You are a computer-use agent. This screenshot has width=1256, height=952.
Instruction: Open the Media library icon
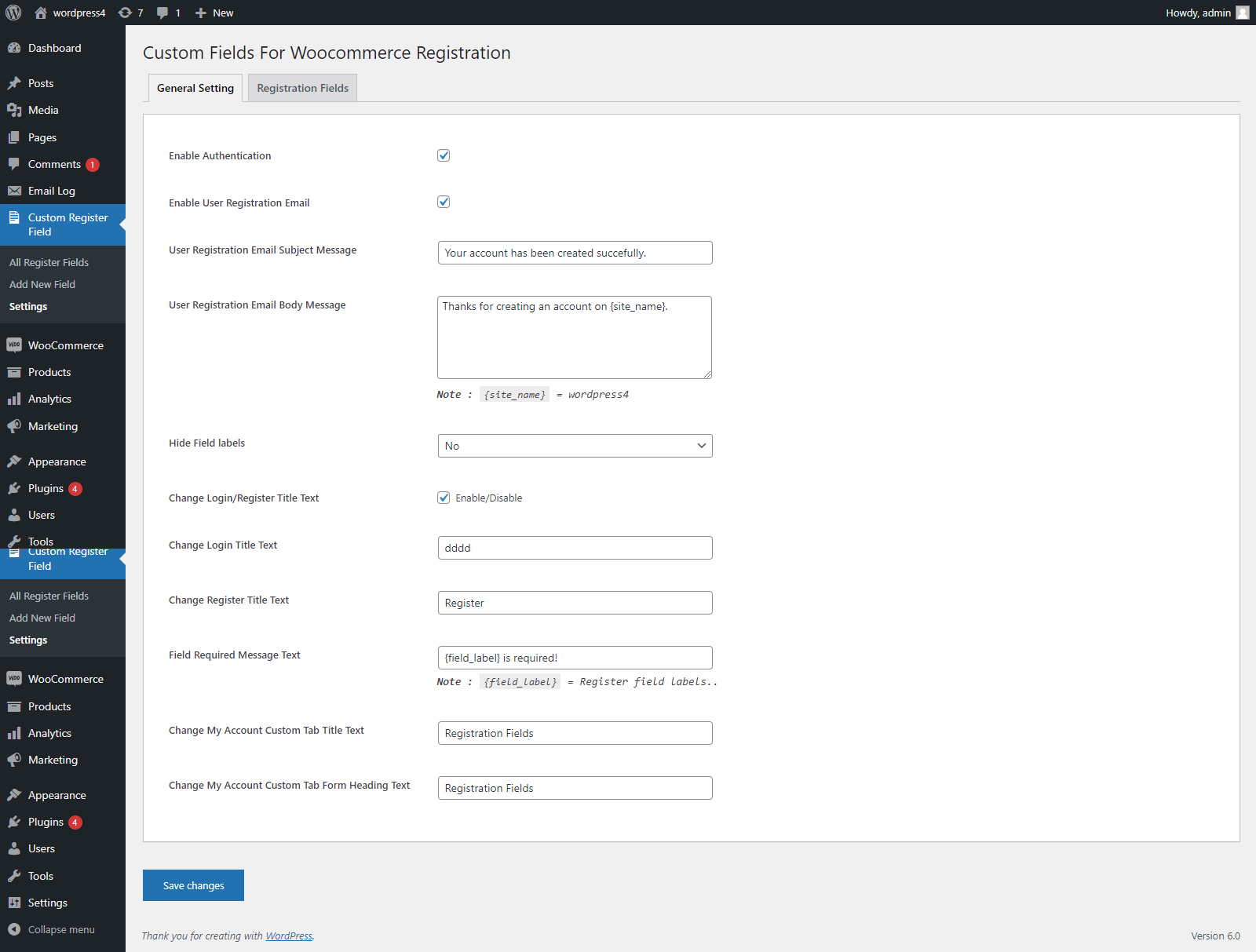pyautogui.click(x=16, y=110)
